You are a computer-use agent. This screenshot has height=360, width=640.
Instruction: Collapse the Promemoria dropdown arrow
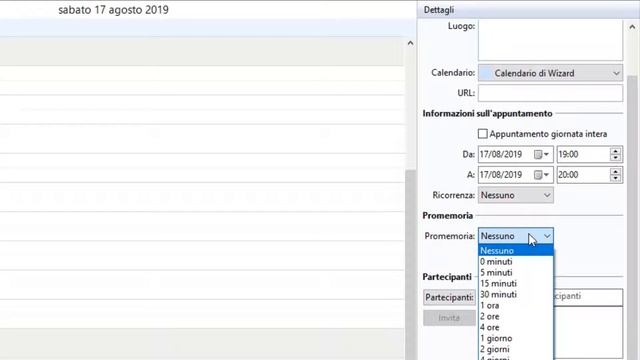pyautogui.click(x=547, y=236)
